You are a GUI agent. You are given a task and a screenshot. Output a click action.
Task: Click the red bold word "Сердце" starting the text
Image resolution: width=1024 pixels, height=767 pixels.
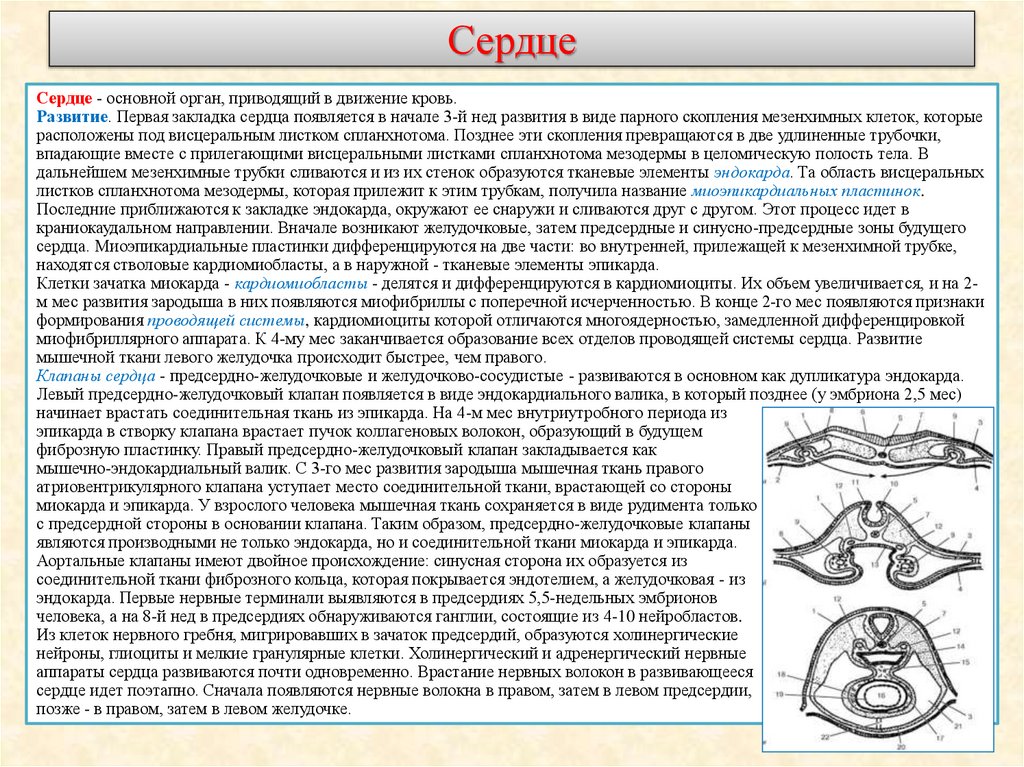(66, 100)
